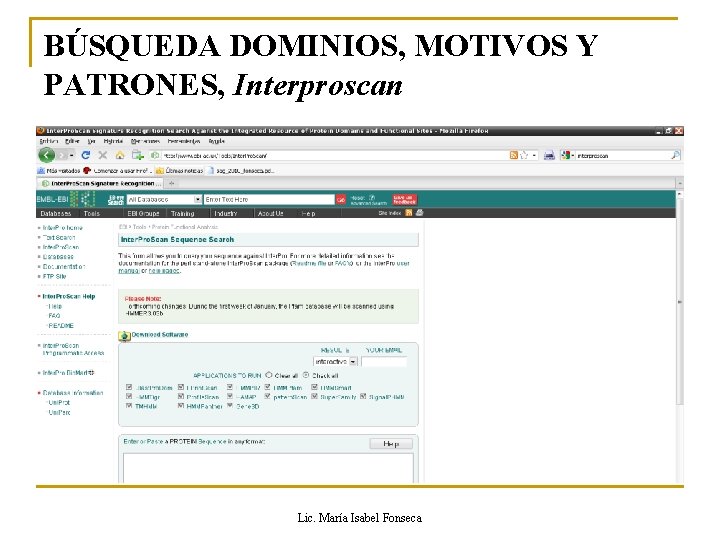
Task: Click the Give us feedback red button
Action: coord(404,199)
